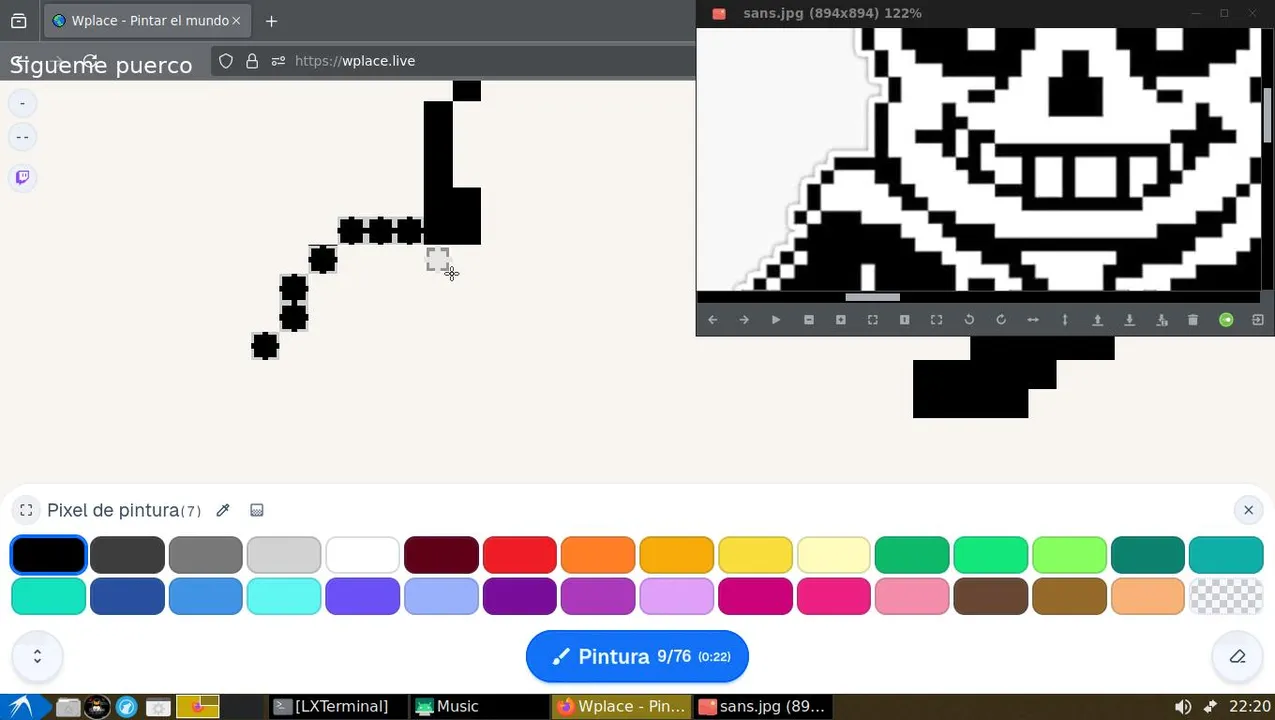The width and height of the screenshot is (1275, 720).
Task: Open Firefox list all tabs button
Action: pyautogui.click(x=18, y=20)
